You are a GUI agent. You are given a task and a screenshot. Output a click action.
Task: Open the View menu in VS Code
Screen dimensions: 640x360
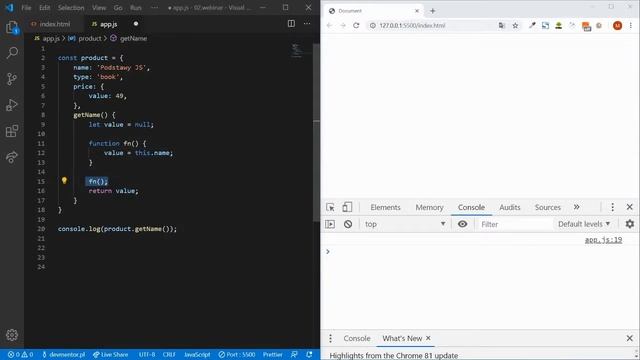coord(99,8)
